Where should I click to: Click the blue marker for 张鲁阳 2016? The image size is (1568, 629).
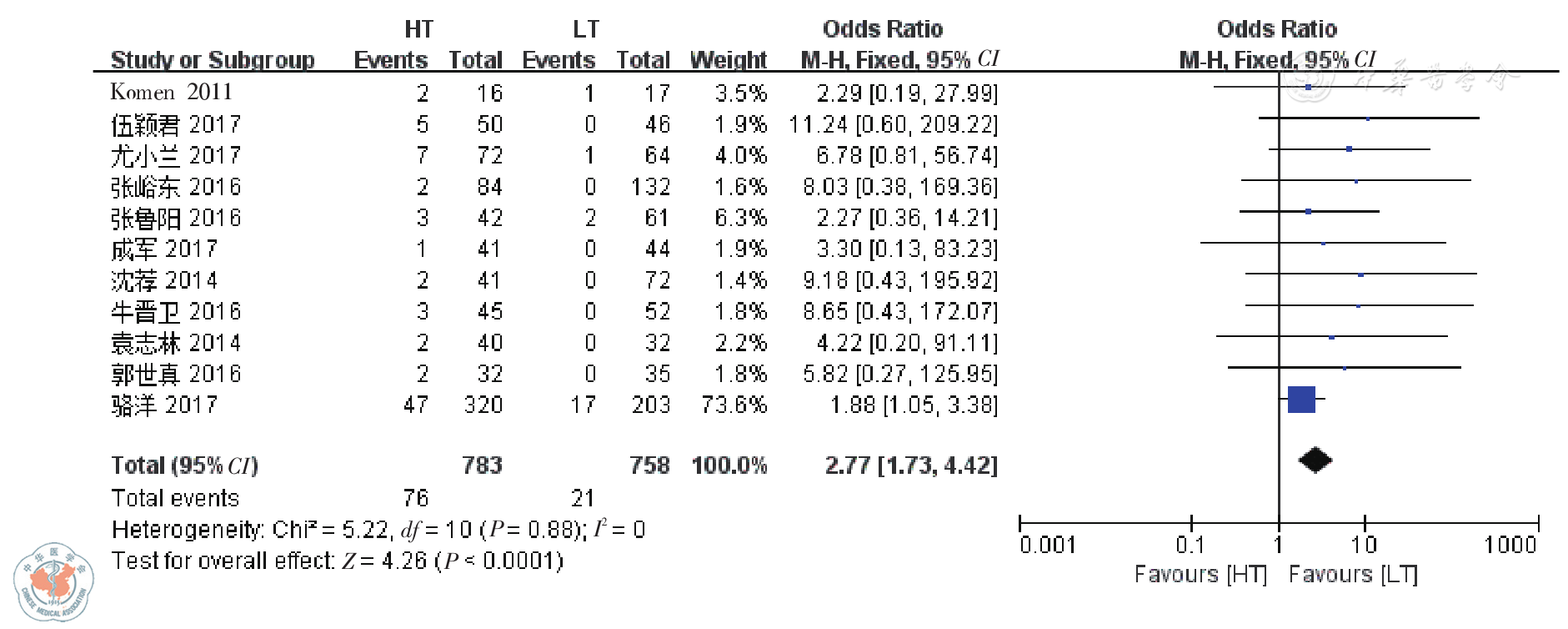[1308, 212]
